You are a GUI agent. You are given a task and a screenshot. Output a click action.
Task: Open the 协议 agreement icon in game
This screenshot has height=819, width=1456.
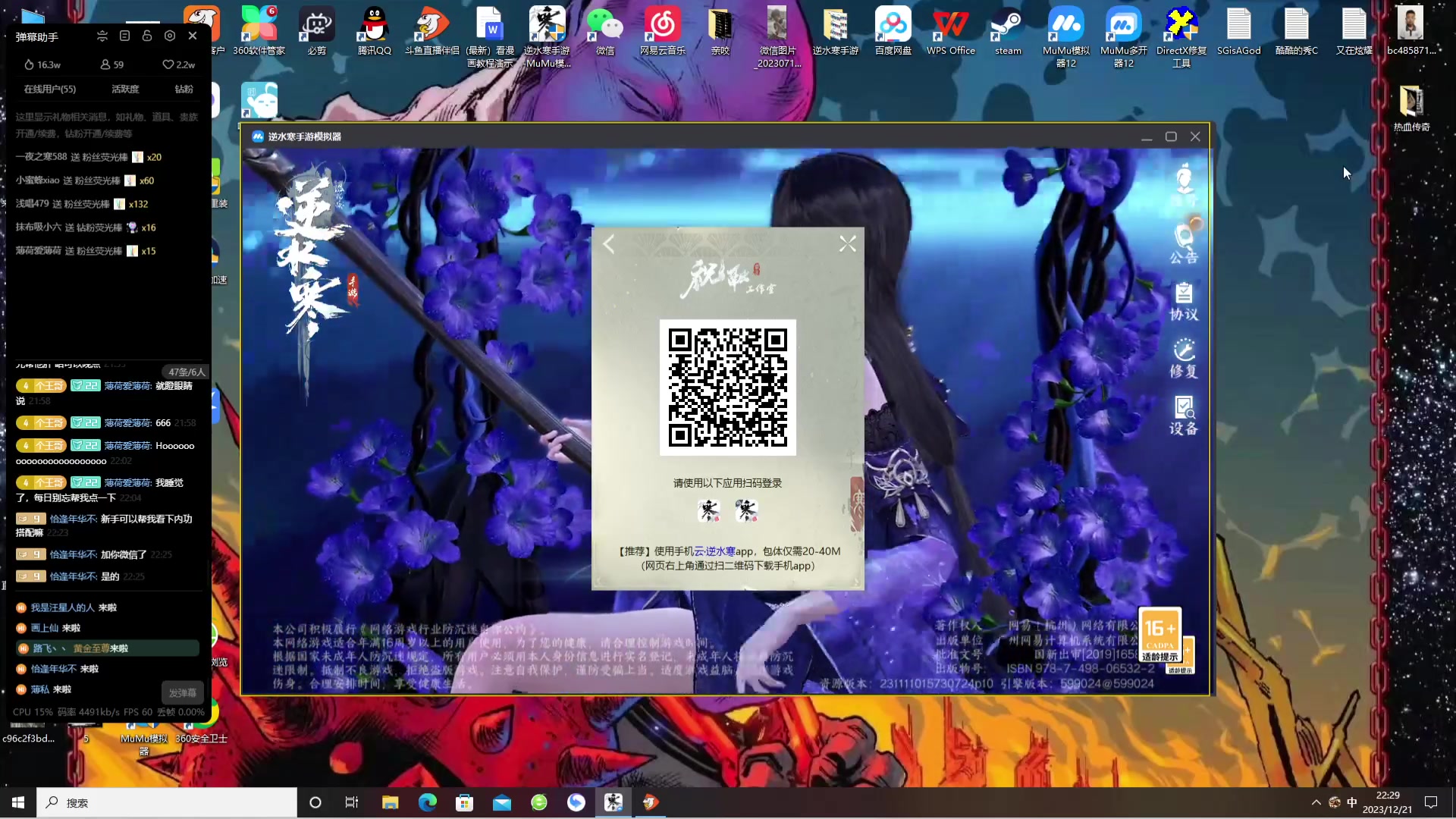(1184, 301)
